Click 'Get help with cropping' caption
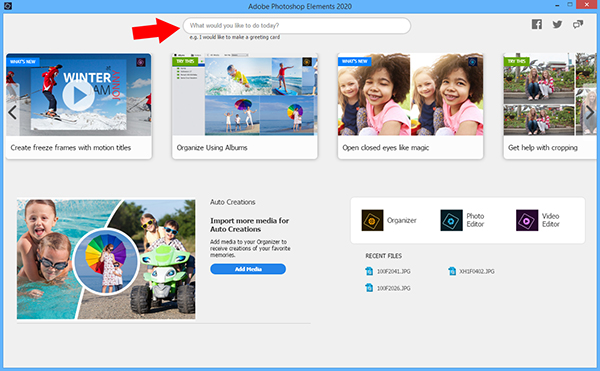600x371 pixels. pyautogui.click(x=543, y=148)
